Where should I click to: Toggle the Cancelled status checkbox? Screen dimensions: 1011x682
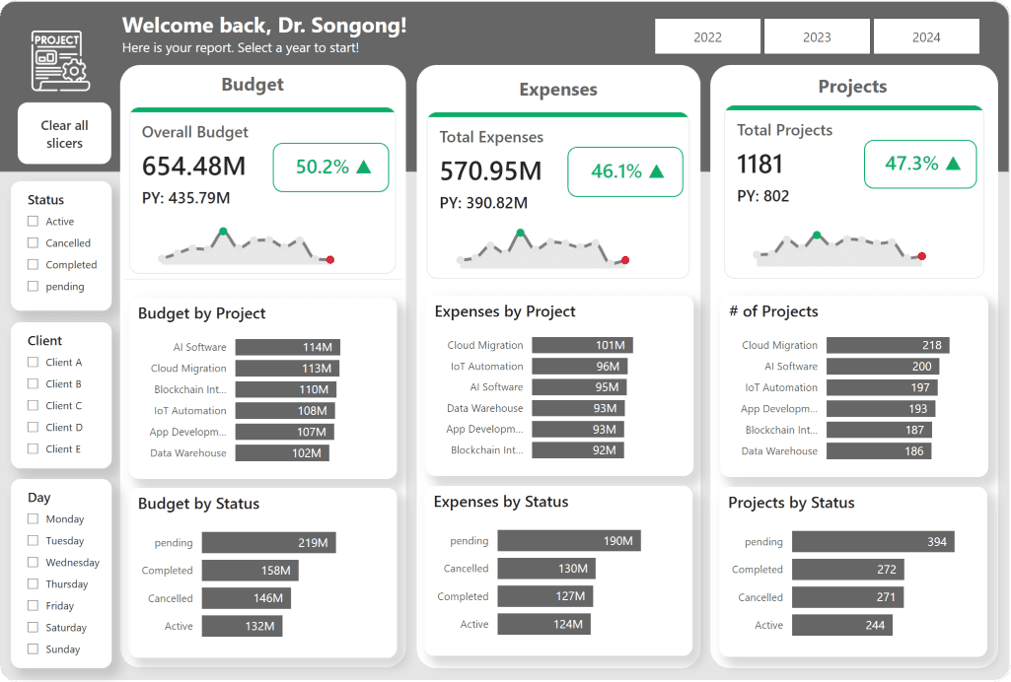(33, 243)
